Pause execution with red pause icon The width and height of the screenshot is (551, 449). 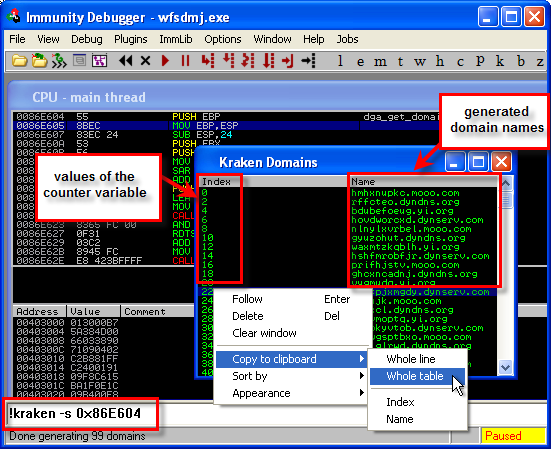[x=185, y=61]
